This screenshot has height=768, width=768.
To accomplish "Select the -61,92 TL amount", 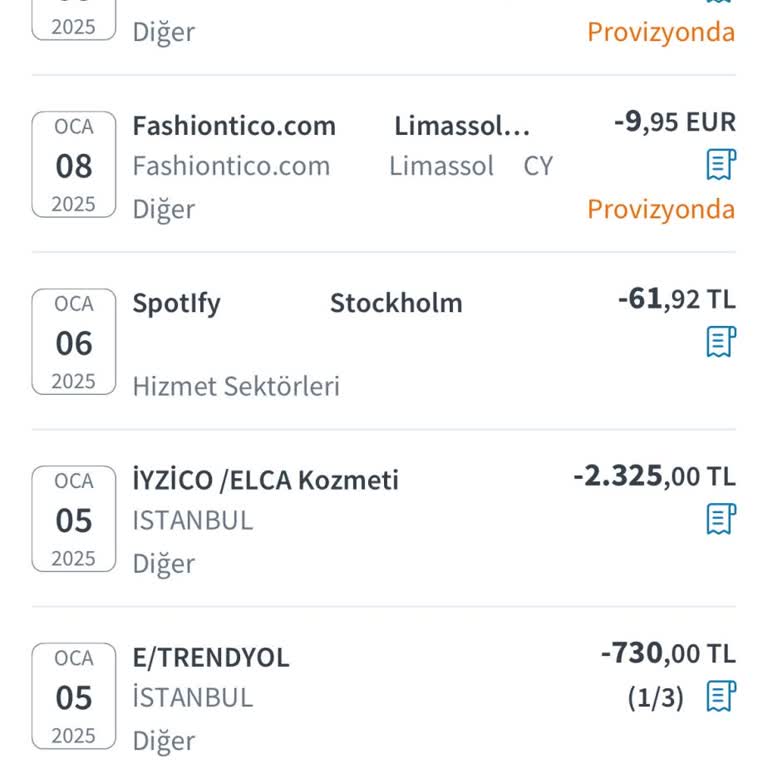I will pos(676,299).
